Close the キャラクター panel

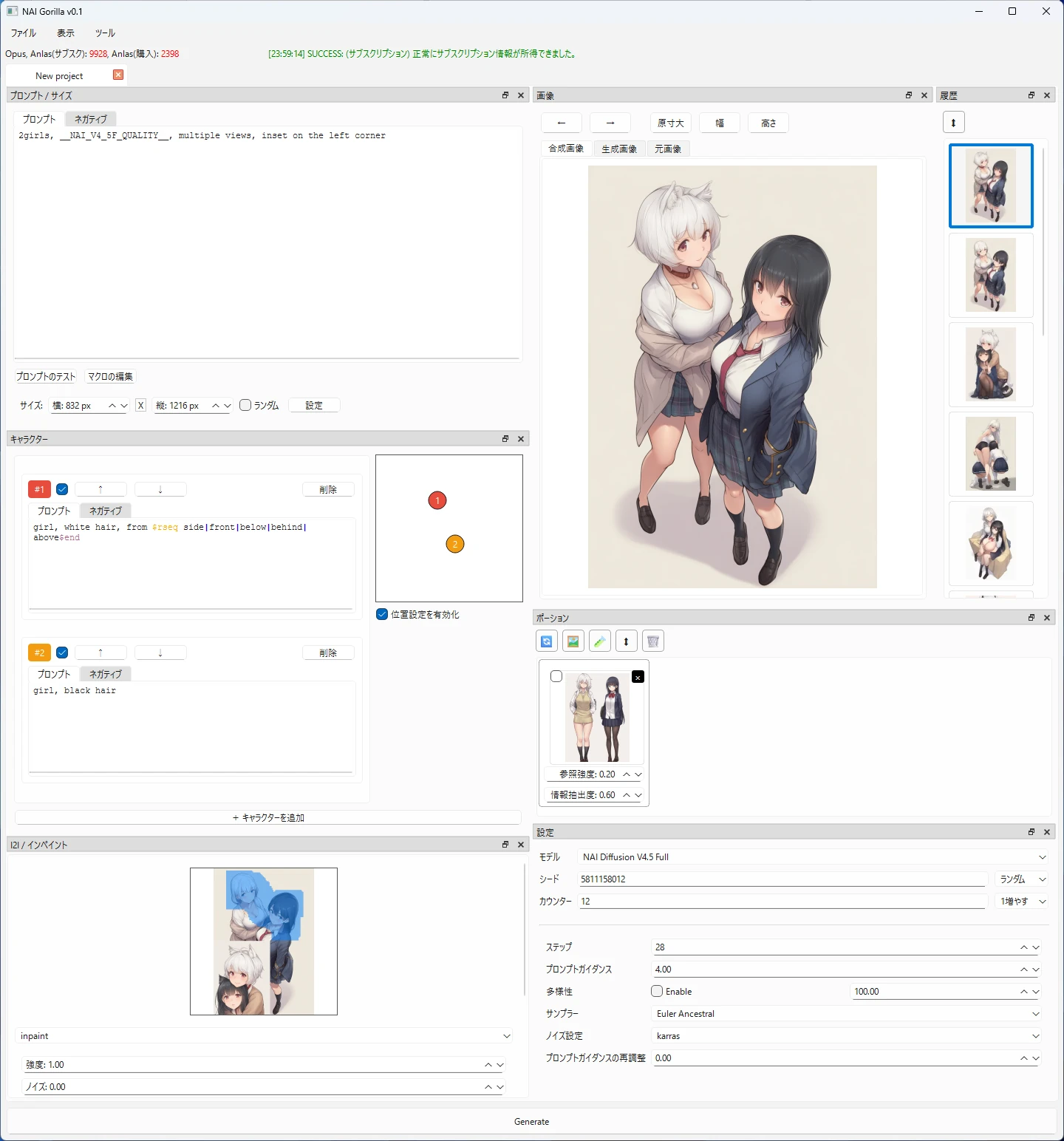[521, 439]
